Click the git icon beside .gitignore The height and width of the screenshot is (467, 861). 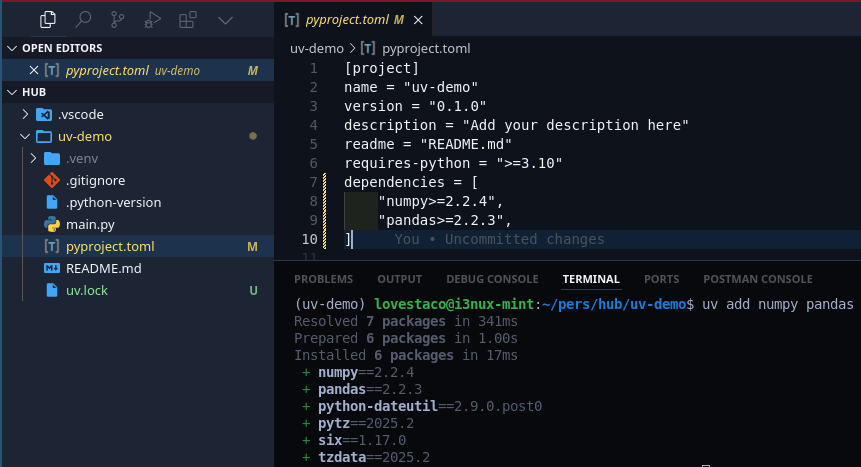coord(52,180)
